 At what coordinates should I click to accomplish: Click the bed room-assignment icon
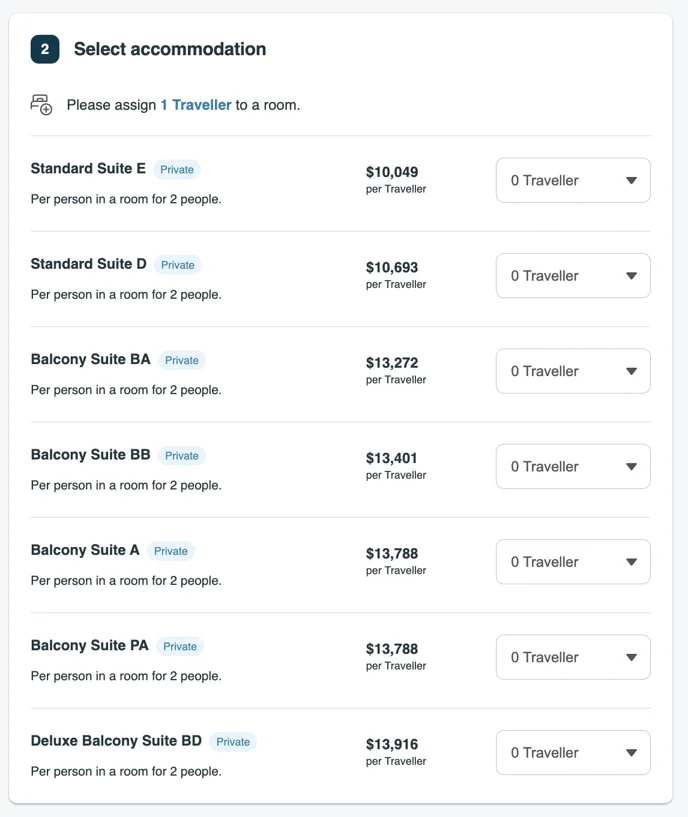41,104
